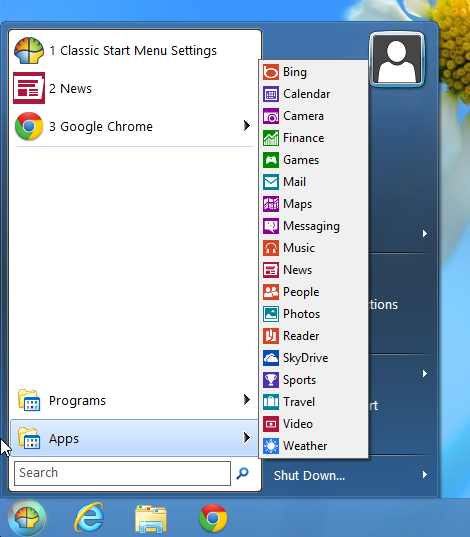Launch the Photos app icon
Viewport: 470px width, 537px height.
(271, 314)
